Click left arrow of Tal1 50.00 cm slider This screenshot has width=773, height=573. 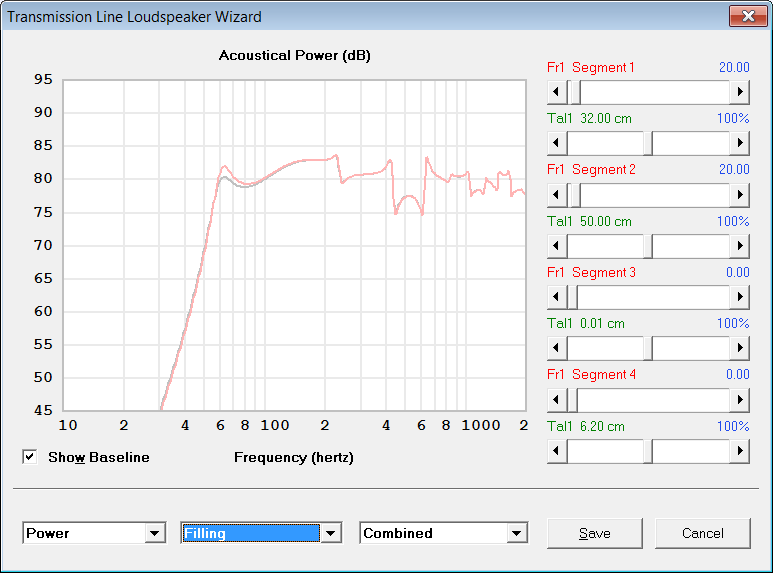coord(557,246)
